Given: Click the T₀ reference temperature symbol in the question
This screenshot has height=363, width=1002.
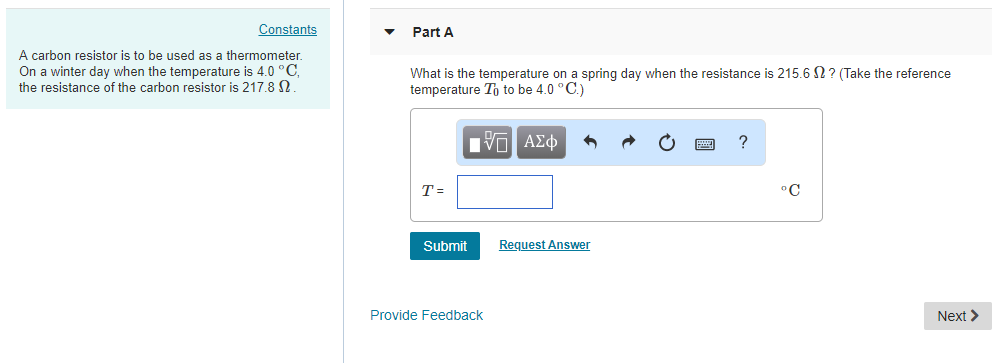Looking at the screenshot, I should pos(491,89).
